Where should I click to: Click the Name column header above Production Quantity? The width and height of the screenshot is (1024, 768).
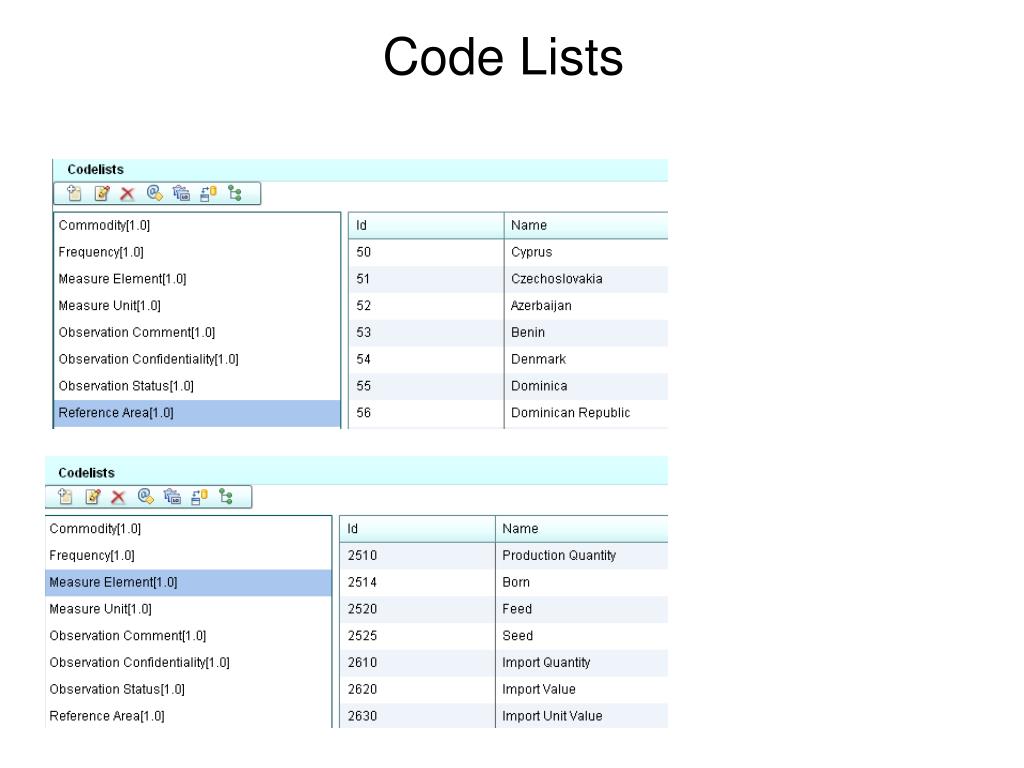[582, 529]
